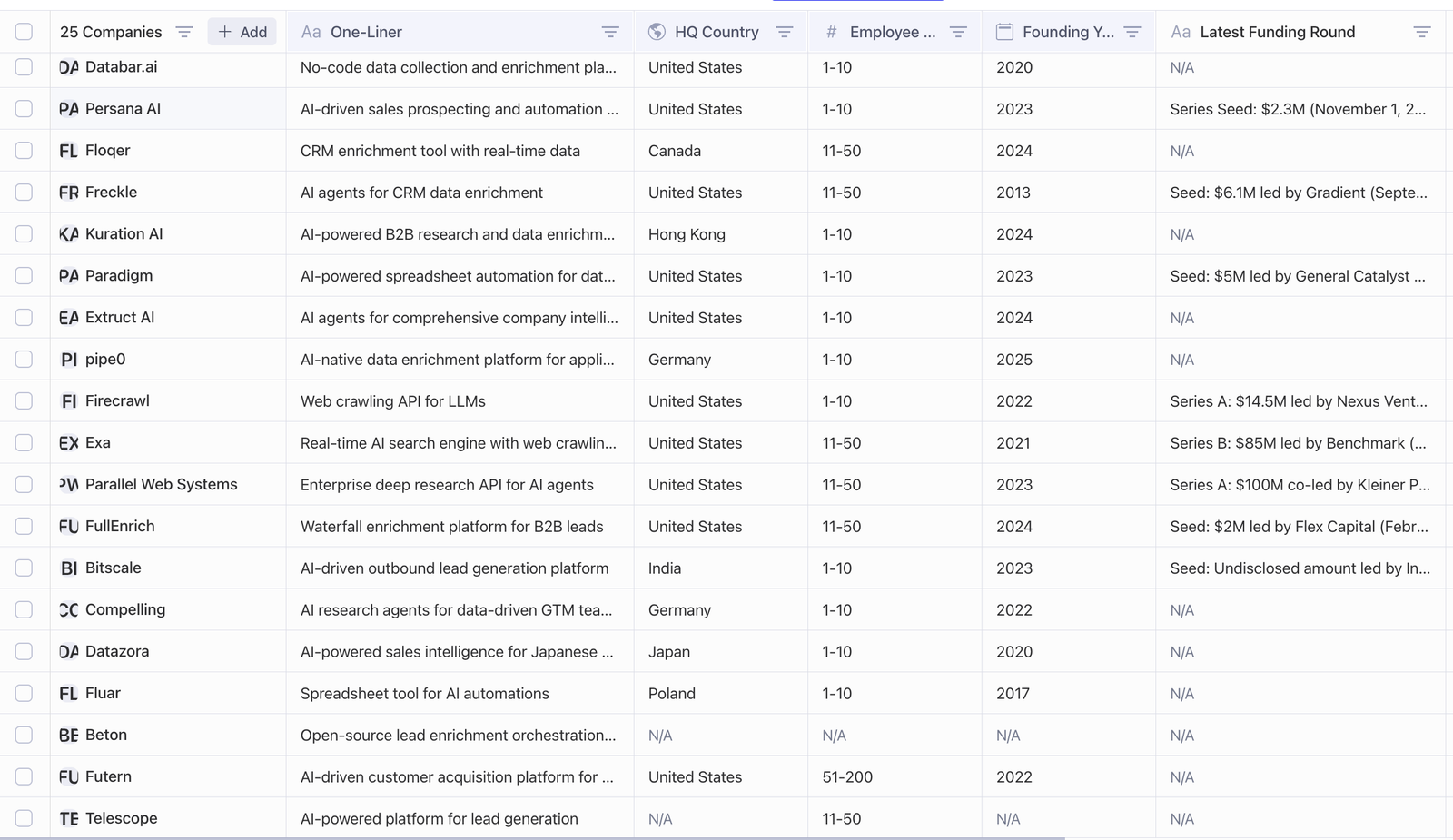
Task: Open the Latest Funding Round column menu
Action: click(1422, 32)
